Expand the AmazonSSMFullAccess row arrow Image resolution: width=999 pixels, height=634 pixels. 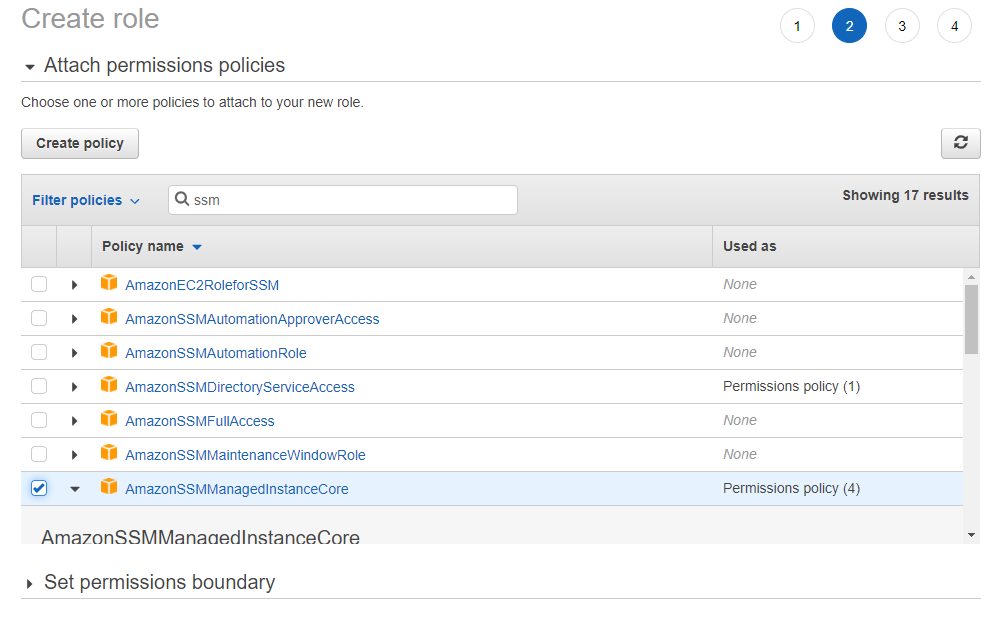click(75, 421)
